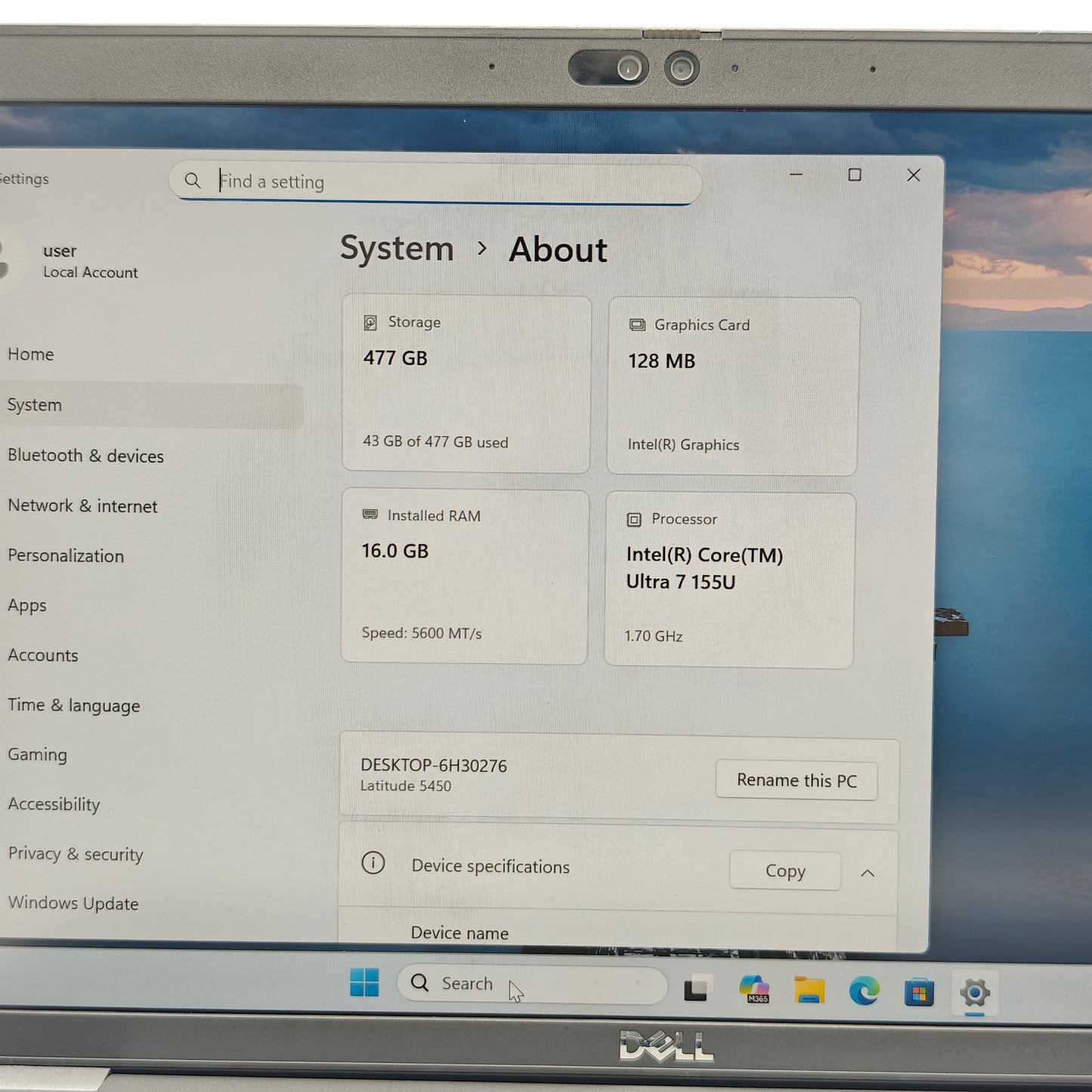Click the Installed RAM 16.0 GB card

coord(465,577)
